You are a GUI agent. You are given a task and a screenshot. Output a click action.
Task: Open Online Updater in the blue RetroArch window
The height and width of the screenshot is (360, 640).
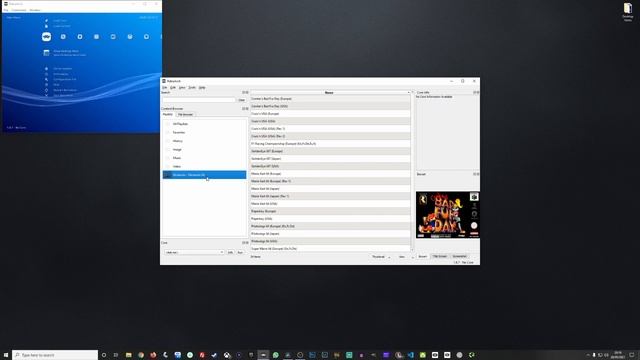point(62,69)
